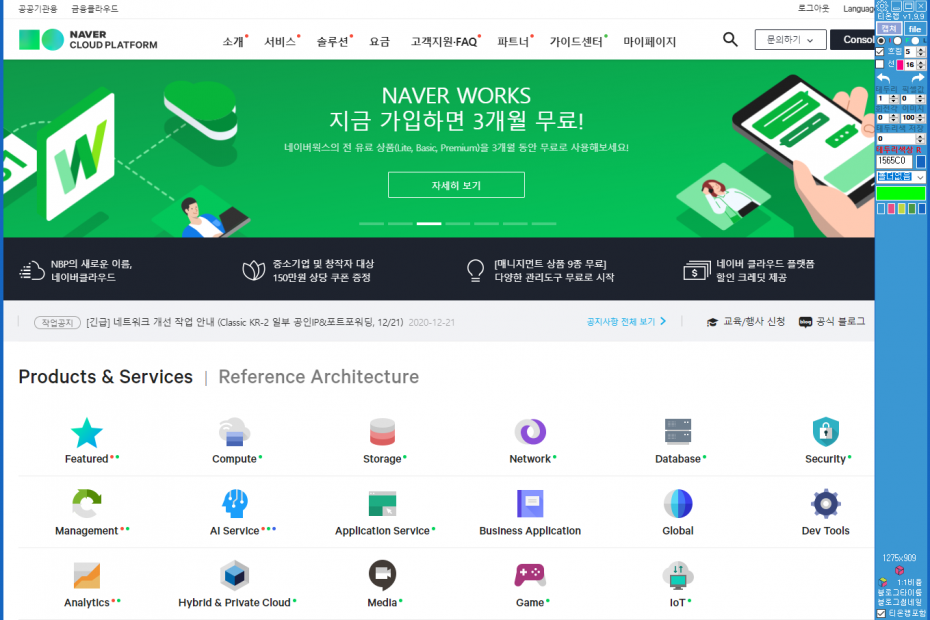This screenshot has height=620, width=930.
Task: Open the Business Application category icon
Action: tap(530, 504)
